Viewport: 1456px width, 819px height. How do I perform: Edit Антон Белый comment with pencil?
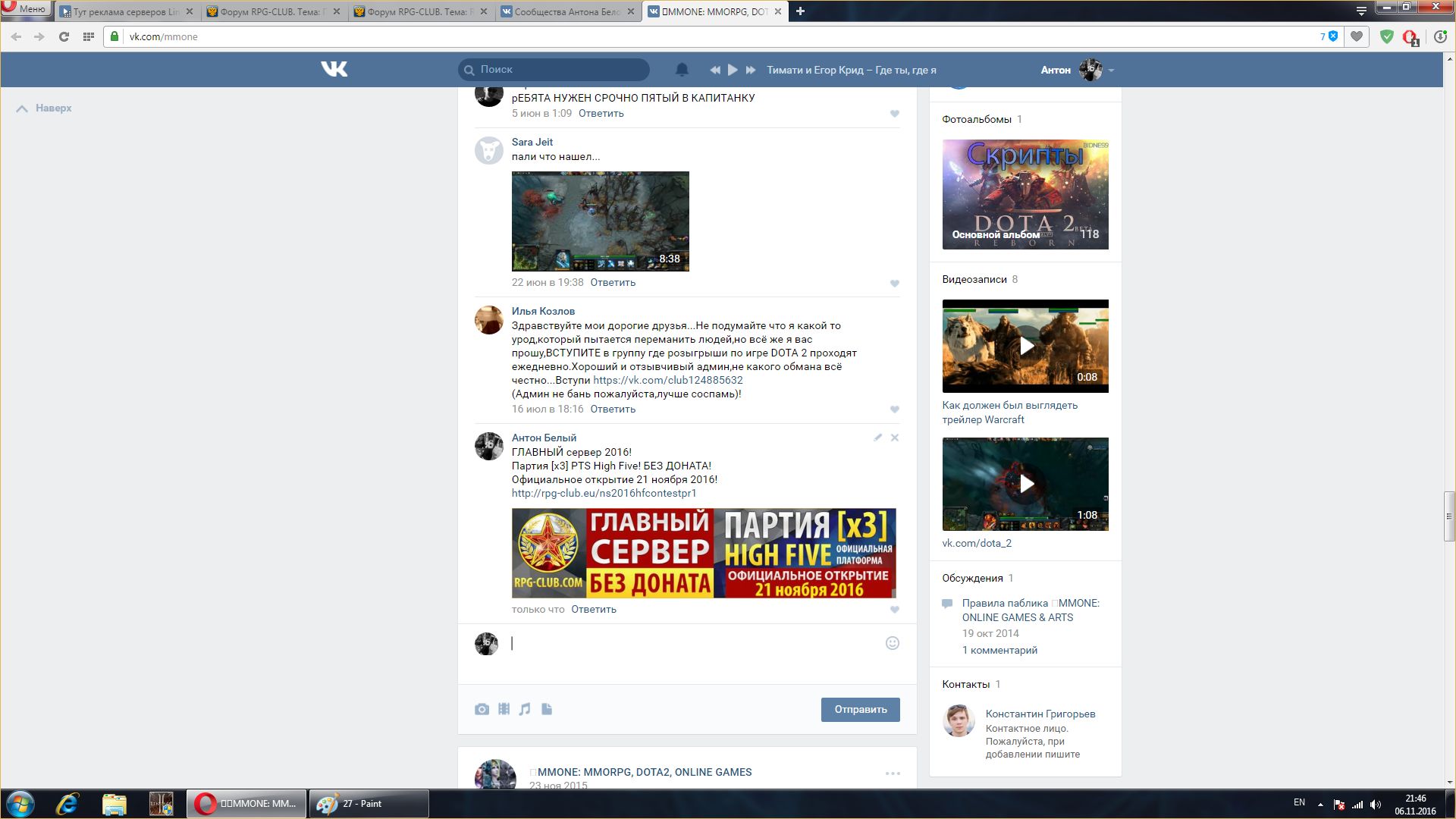click(x=877, y=438)
